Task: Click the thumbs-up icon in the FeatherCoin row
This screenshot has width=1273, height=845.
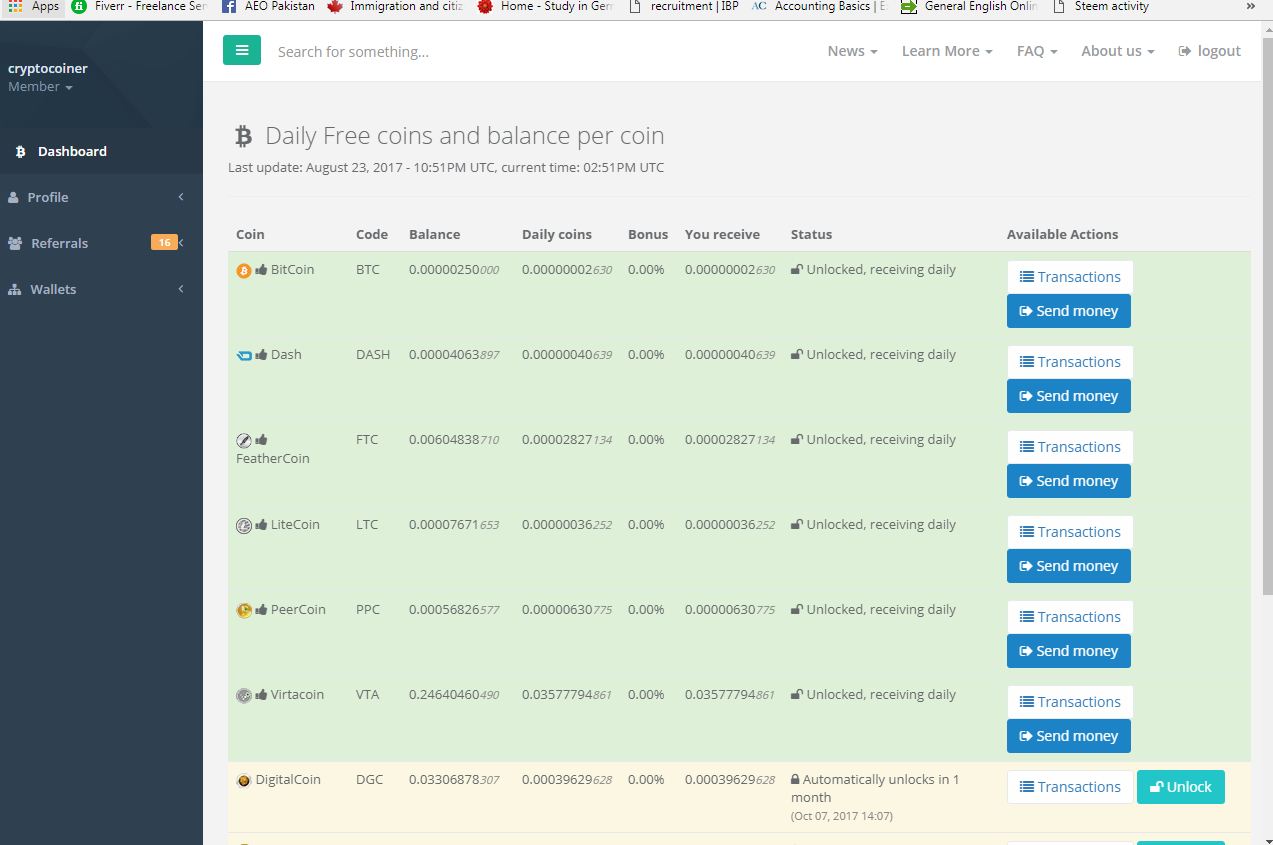Action: click(261, 439)
